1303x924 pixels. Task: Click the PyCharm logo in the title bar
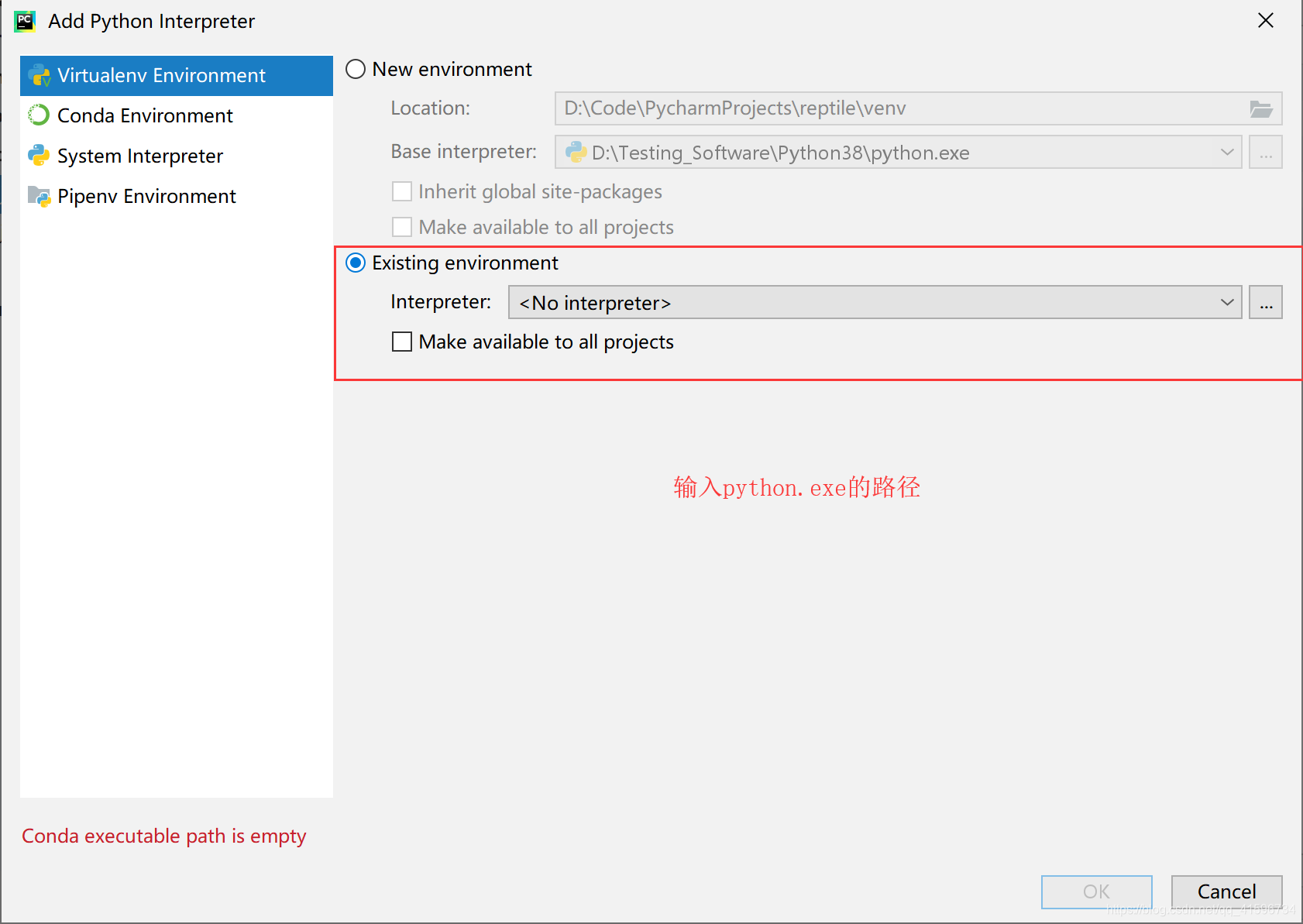[24, 20]
